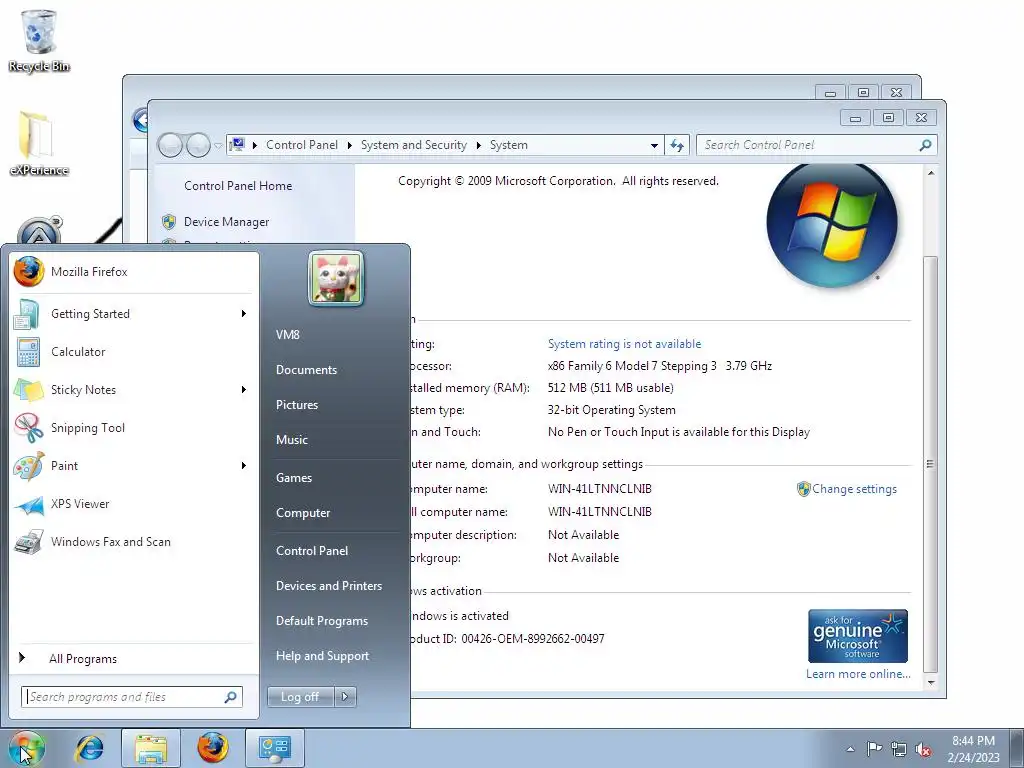The image size is (1024, 768).
Task: Select the eXPerience desktop folder
Action: click(x=39, y=144)
